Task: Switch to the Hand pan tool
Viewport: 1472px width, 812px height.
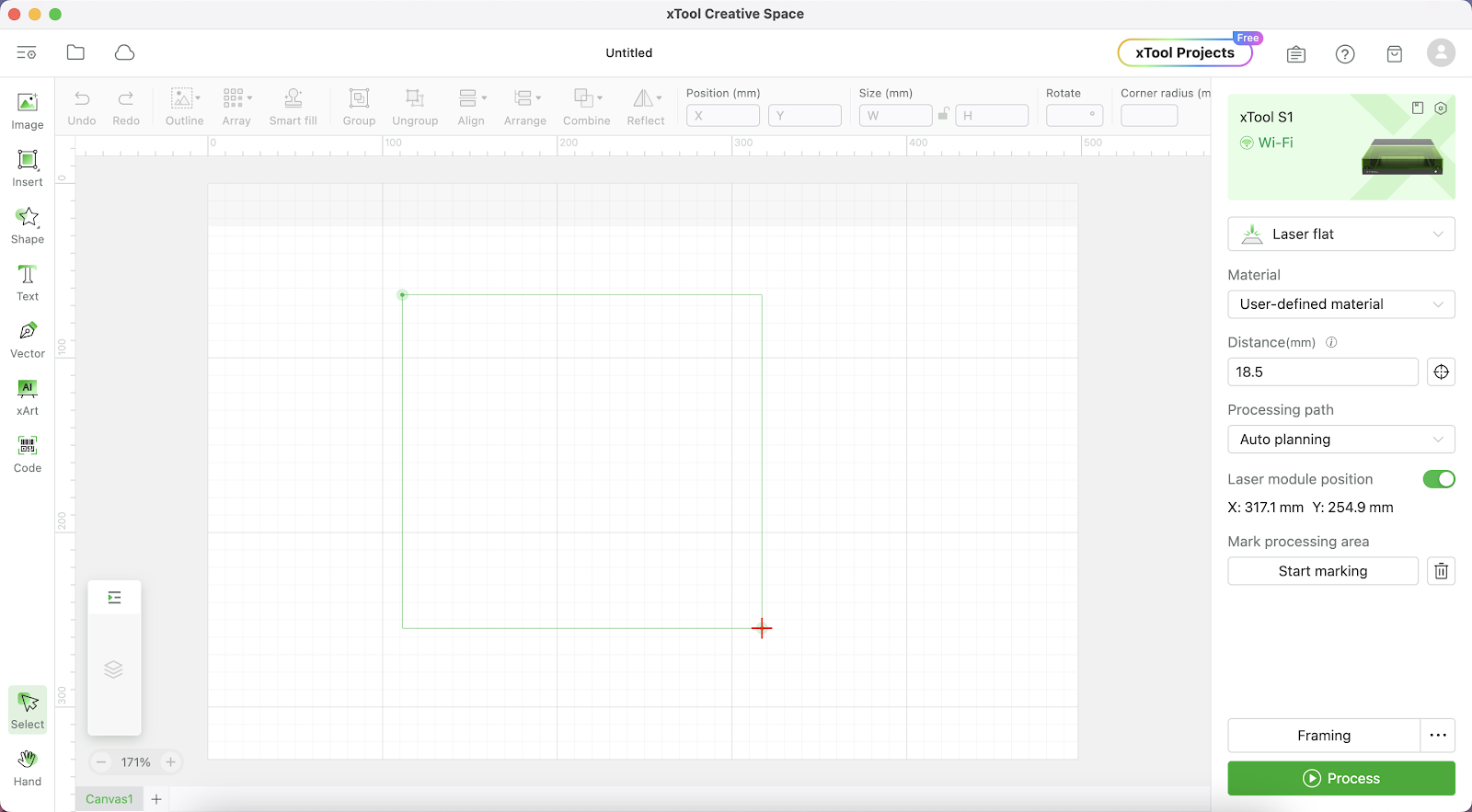Action: [28, 767]
